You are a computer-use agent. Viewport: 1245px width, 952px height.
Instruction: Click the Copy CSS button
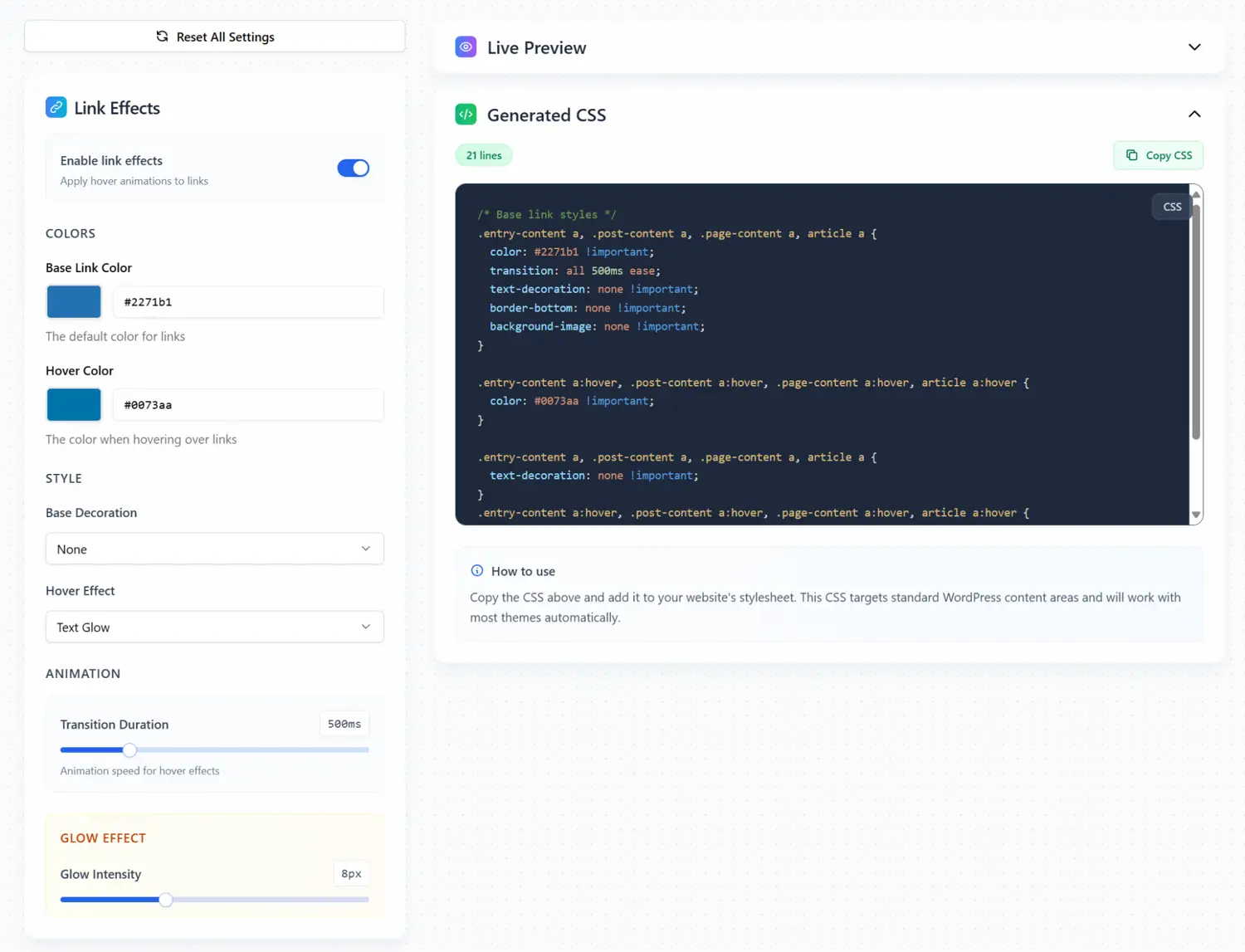1158,155
